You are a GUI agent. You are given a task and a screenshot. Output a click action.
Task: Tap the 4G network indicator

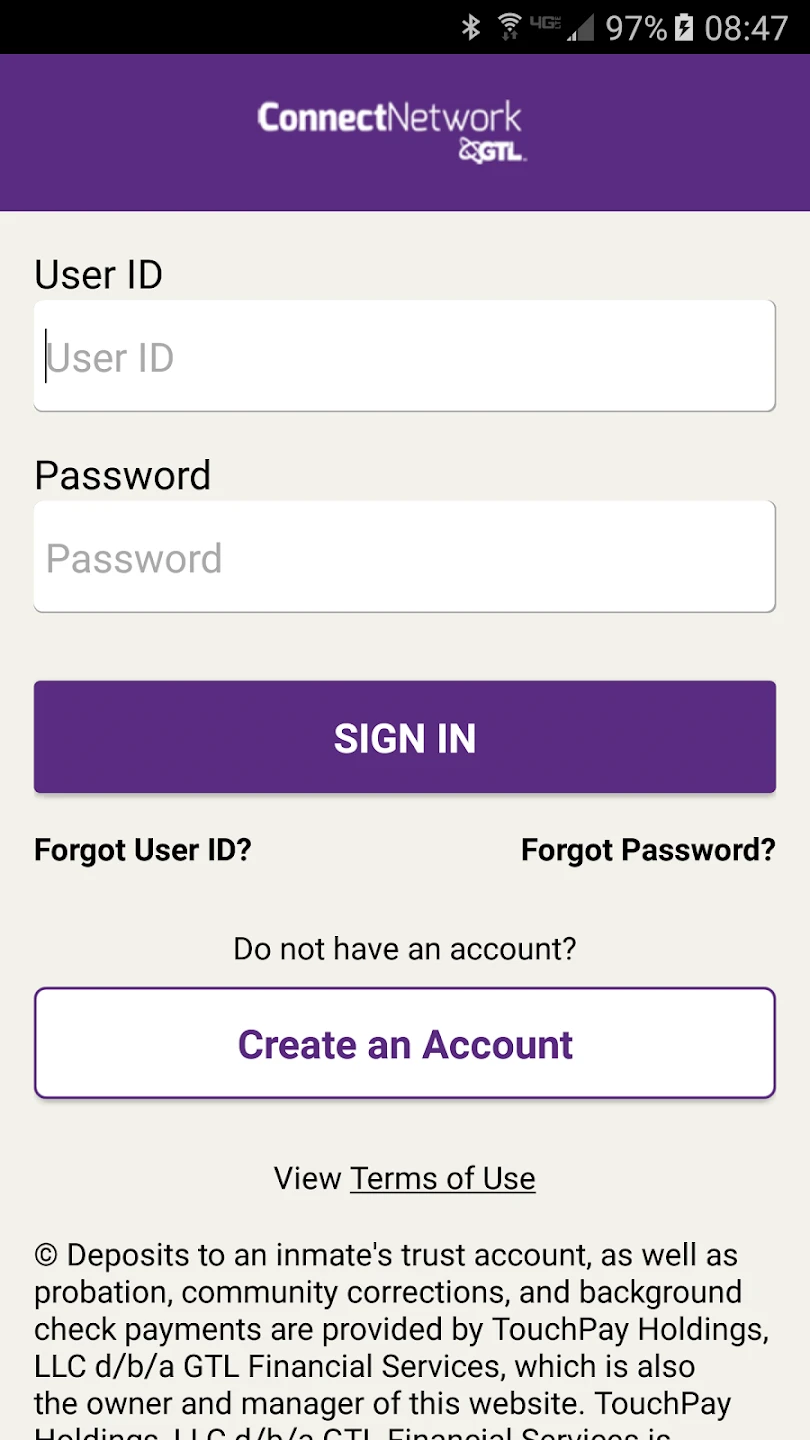point(545,22)
